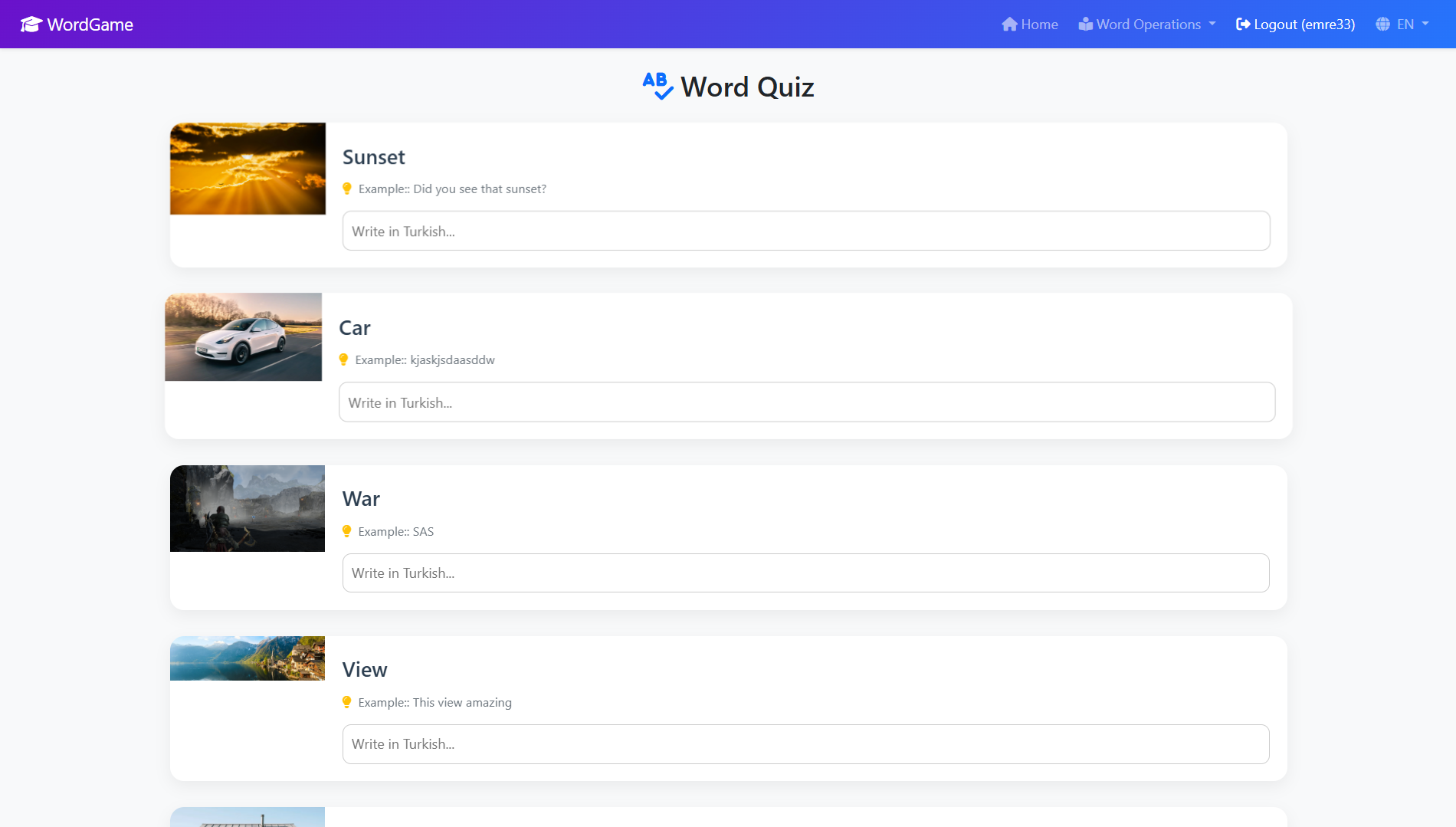Screen dimensions: 1456x827
Task: Open the Word Operations dropdown menu
Action: 1146,24
